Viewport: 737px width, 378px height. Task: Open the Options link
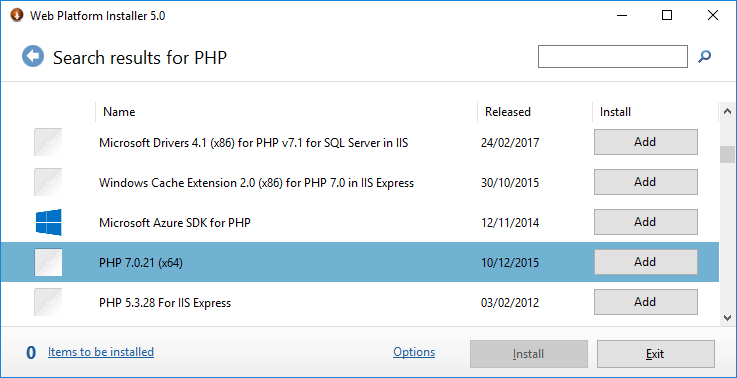click(414, 352)
